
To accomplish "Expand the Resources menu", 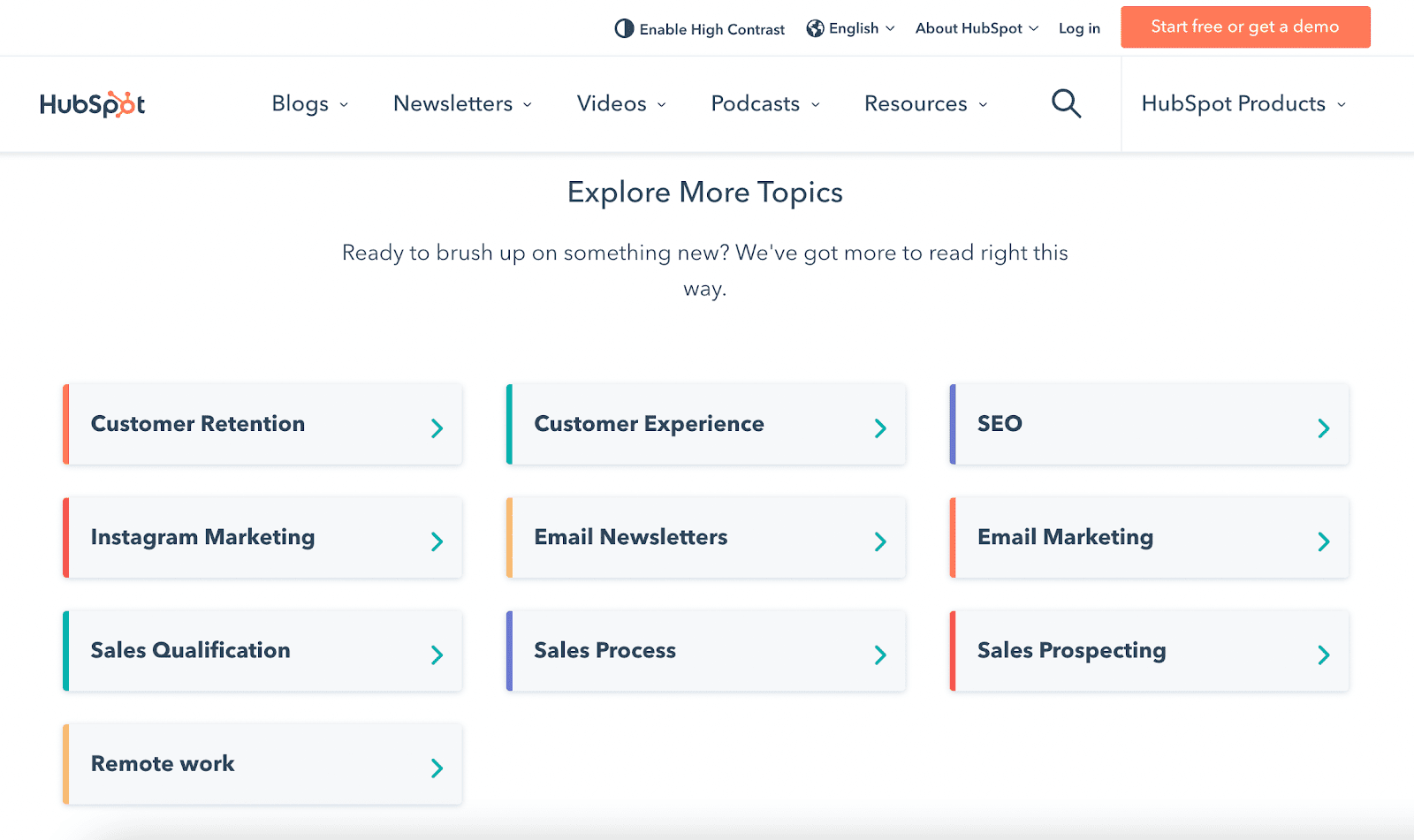I will 926,104.
